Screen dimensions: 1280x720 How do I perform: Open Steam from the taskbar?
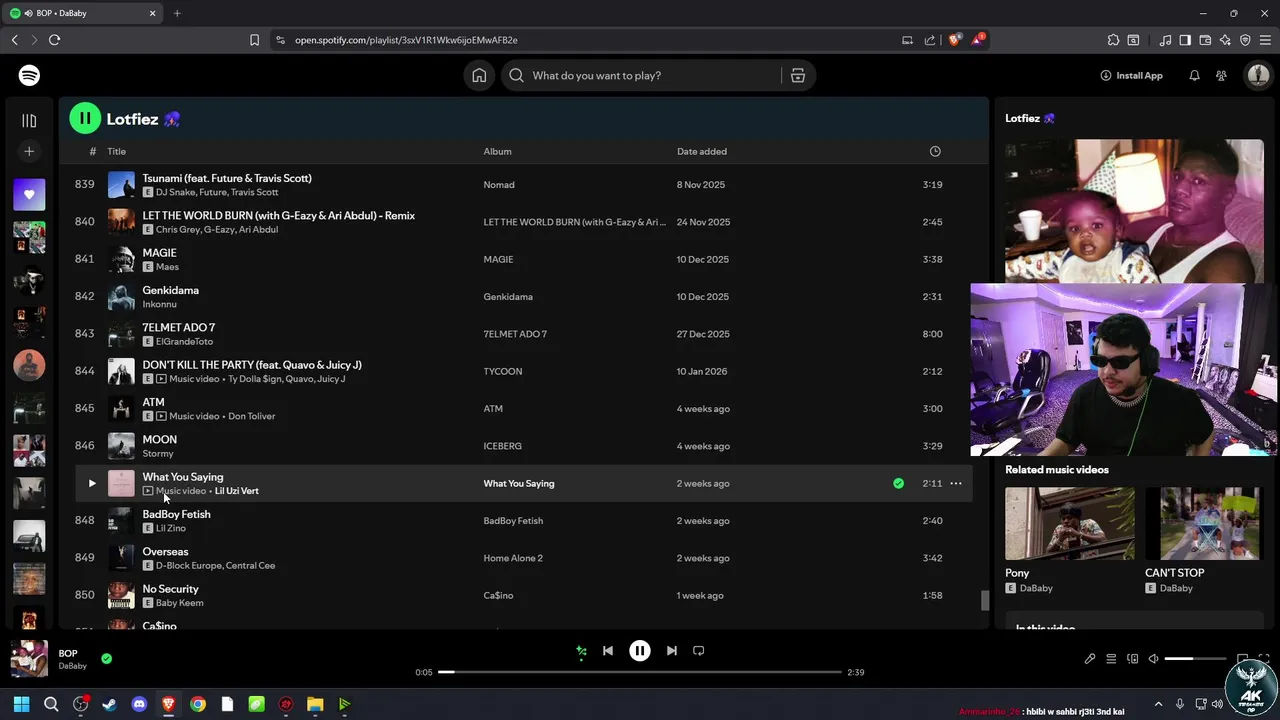tap(109, 704)
